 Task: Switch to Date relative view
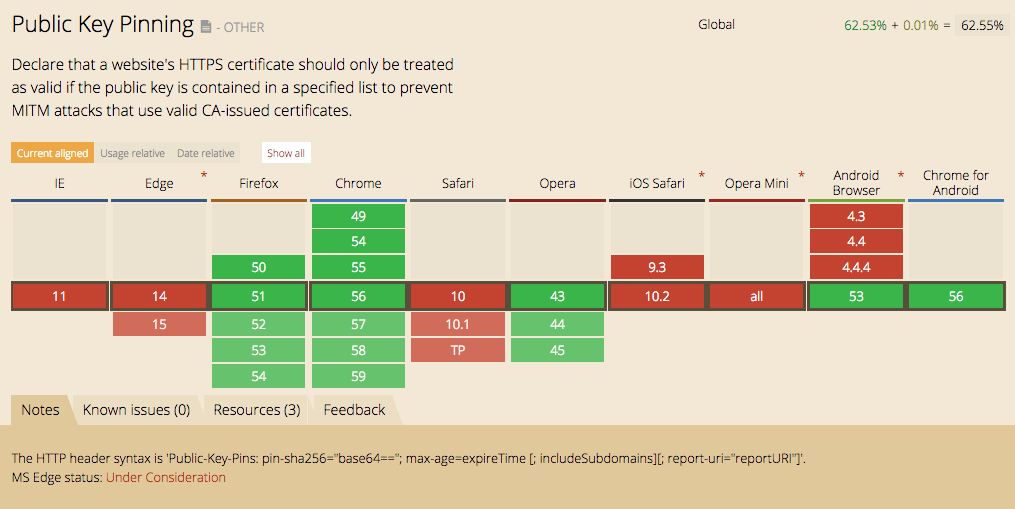pyautogui.click(x=206, y=153)
